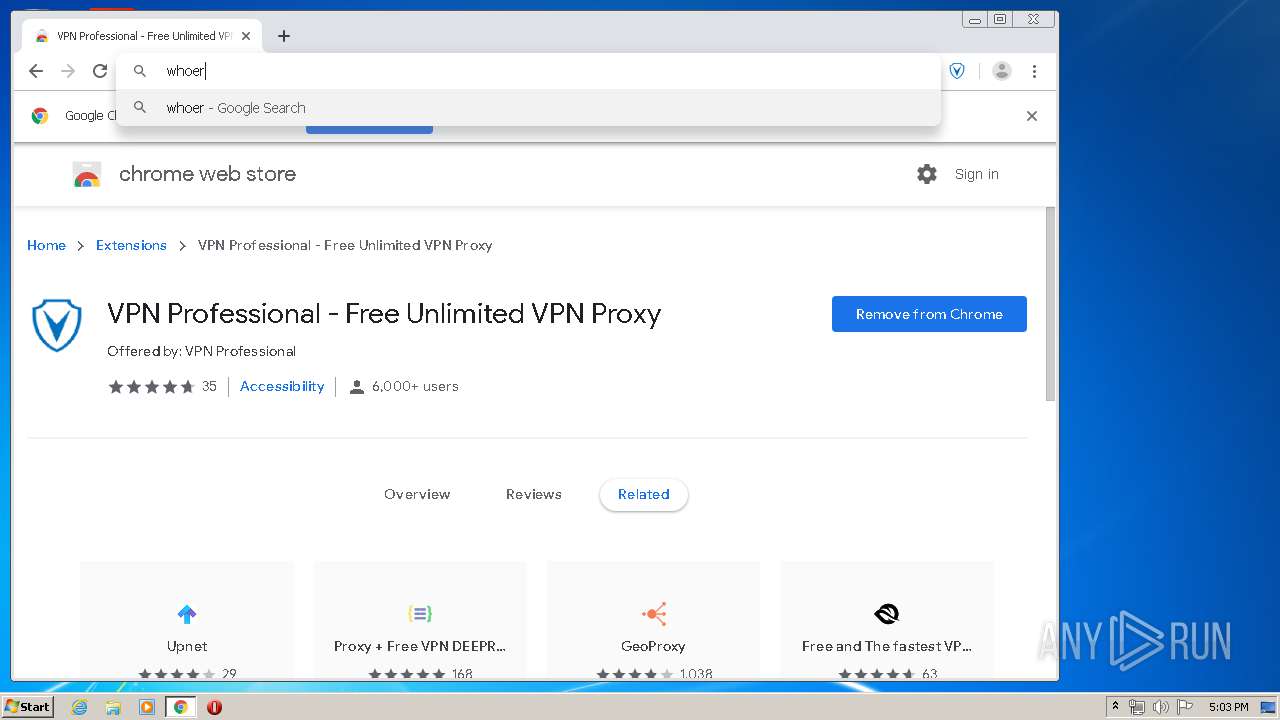
Task: Click the system clock 5:03 PM
Action: tap(1228, 707)
